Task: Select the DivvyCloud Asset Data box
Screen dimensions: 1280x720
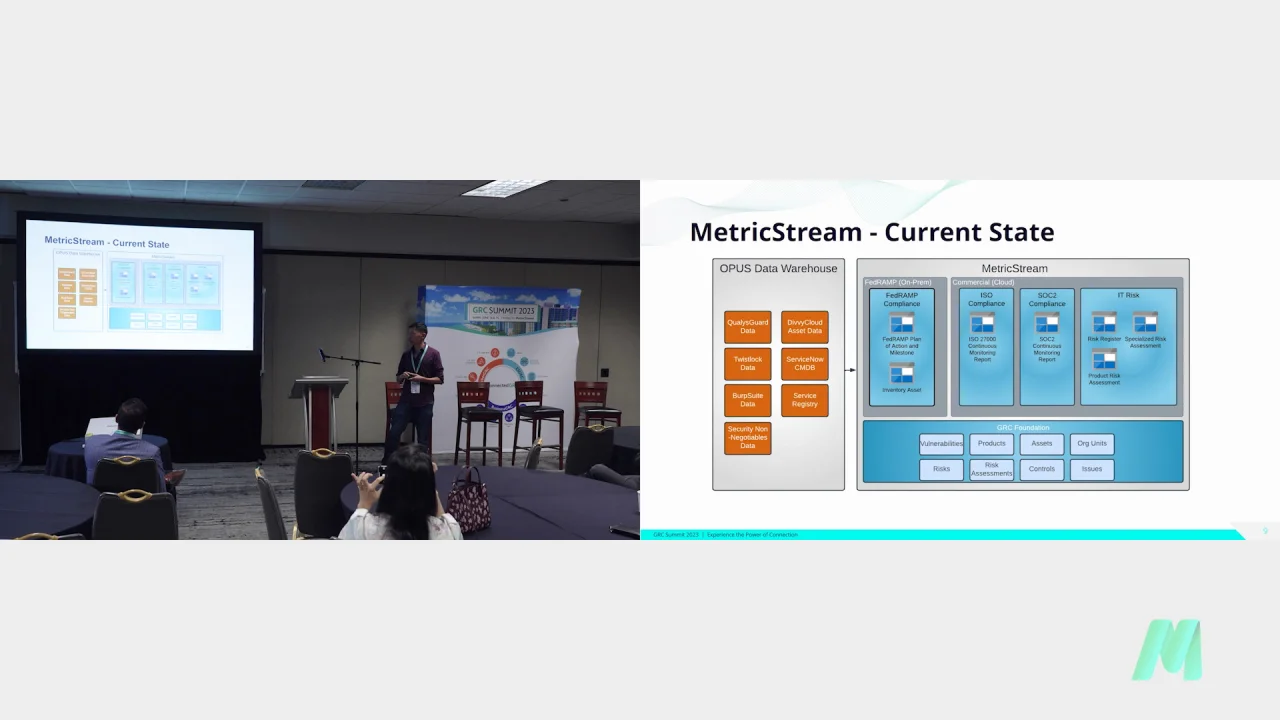Action: [805, 327]
